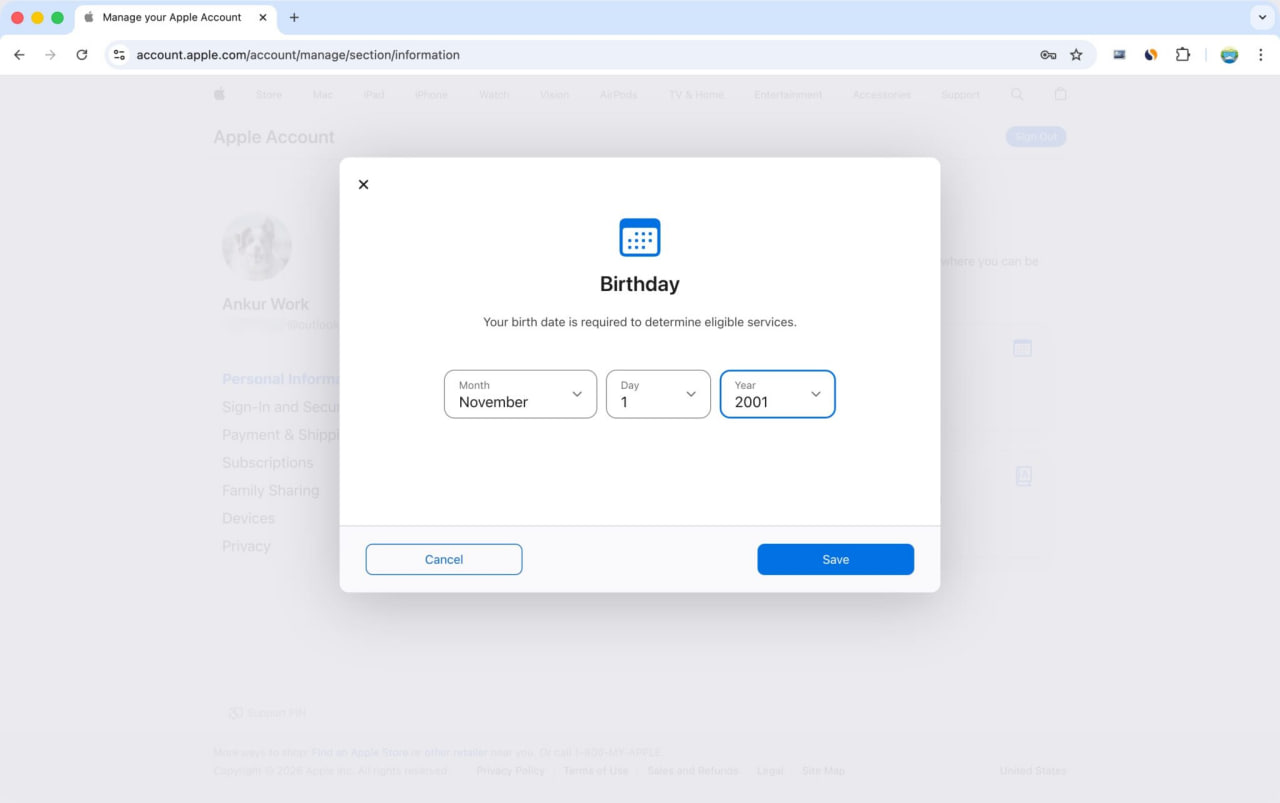The image size is (1280, 803).
Task: Open the Year dropdown showing 2001
Action: point(777,394)
